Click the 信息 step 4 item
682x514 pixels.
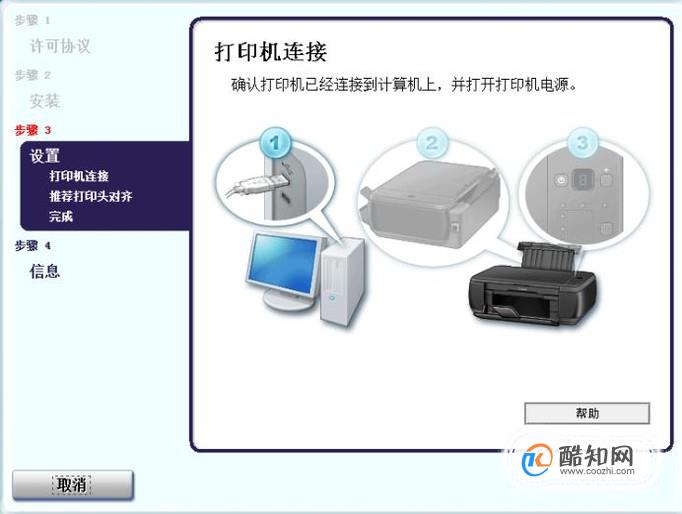[x=44, y=271]
